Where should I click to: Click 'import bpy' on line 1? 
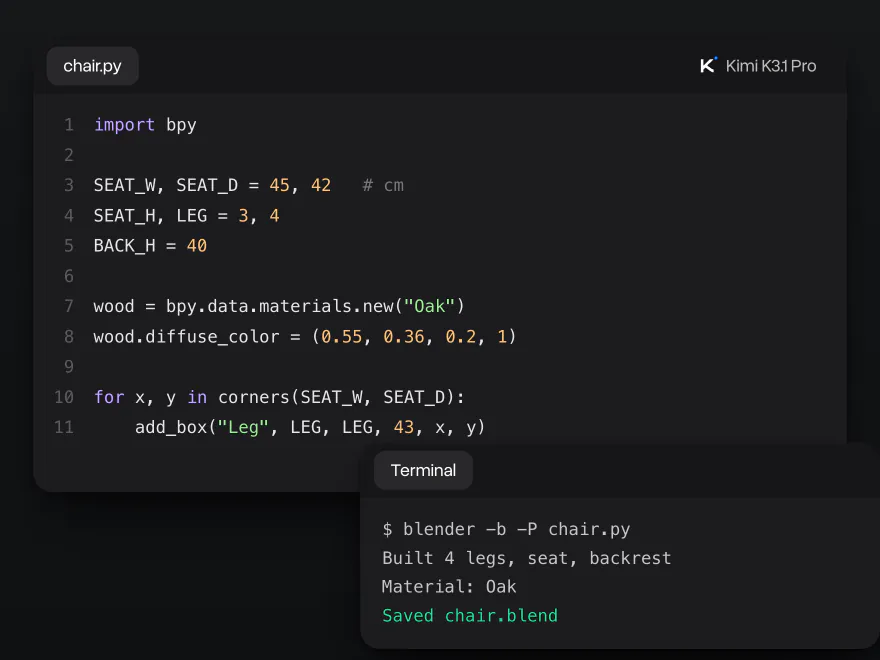point(145,125)
